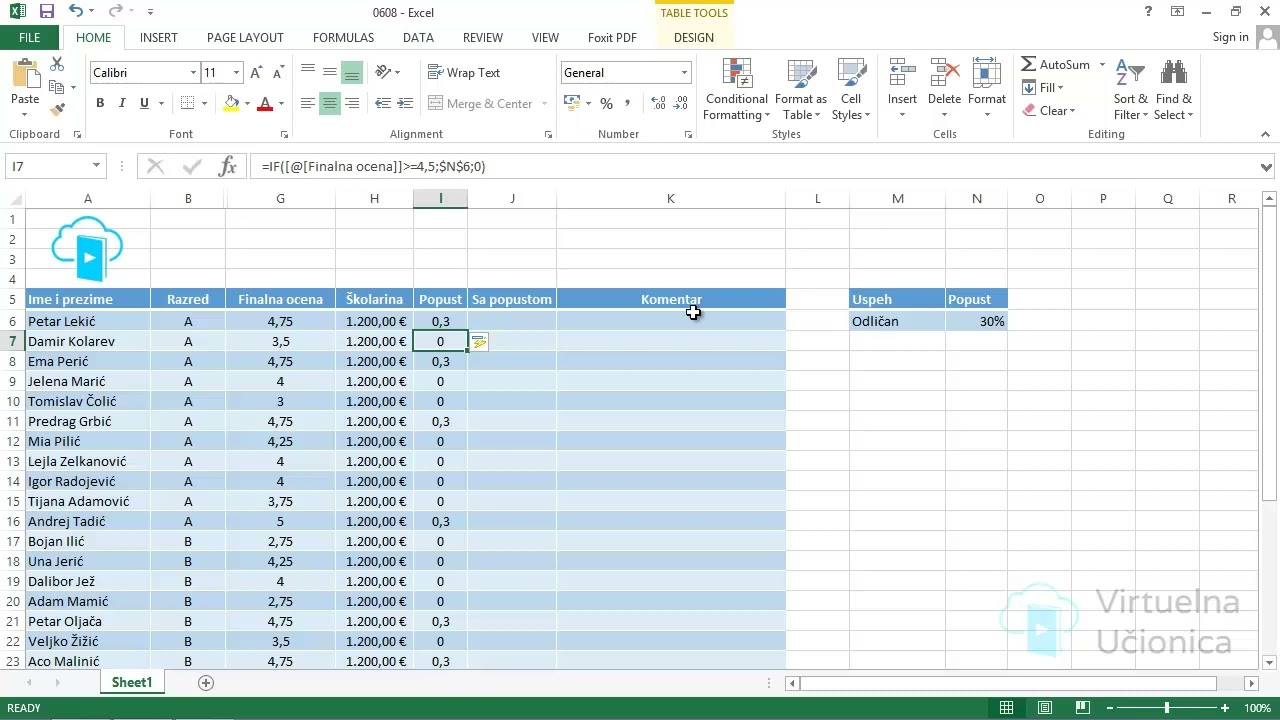This screenshot has height=720, width=1280.
Task: Click the Decrease Indent icon
Action: tap(383, 104)
